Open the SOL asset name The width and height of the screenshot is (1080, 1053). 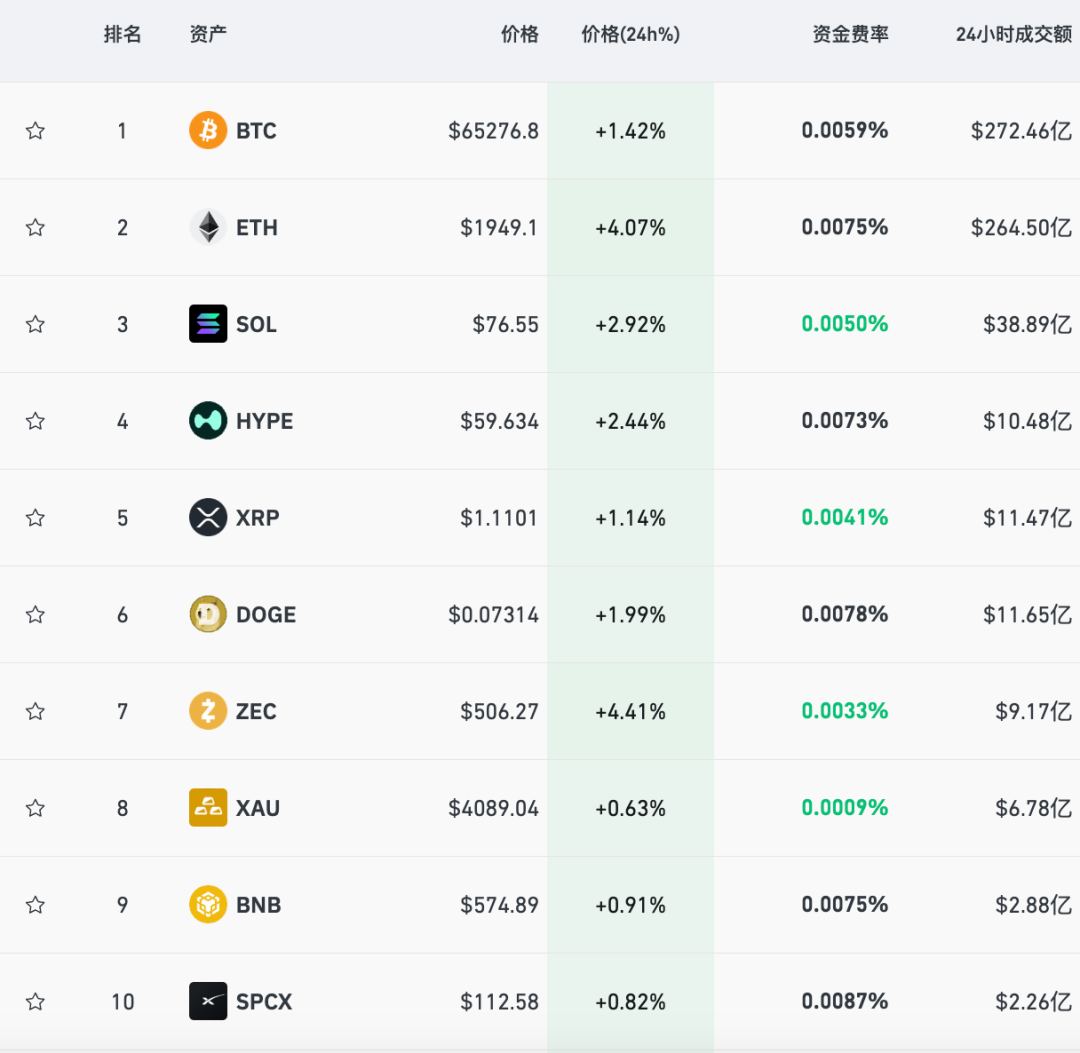256,324
